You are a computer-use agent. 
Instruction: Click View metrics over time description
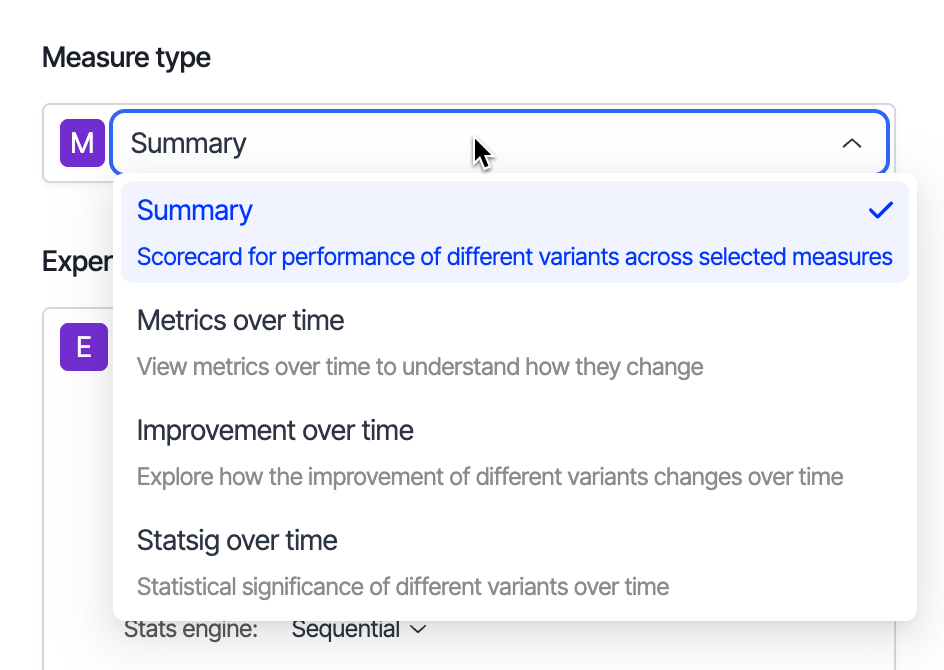[x=420, y=367]
